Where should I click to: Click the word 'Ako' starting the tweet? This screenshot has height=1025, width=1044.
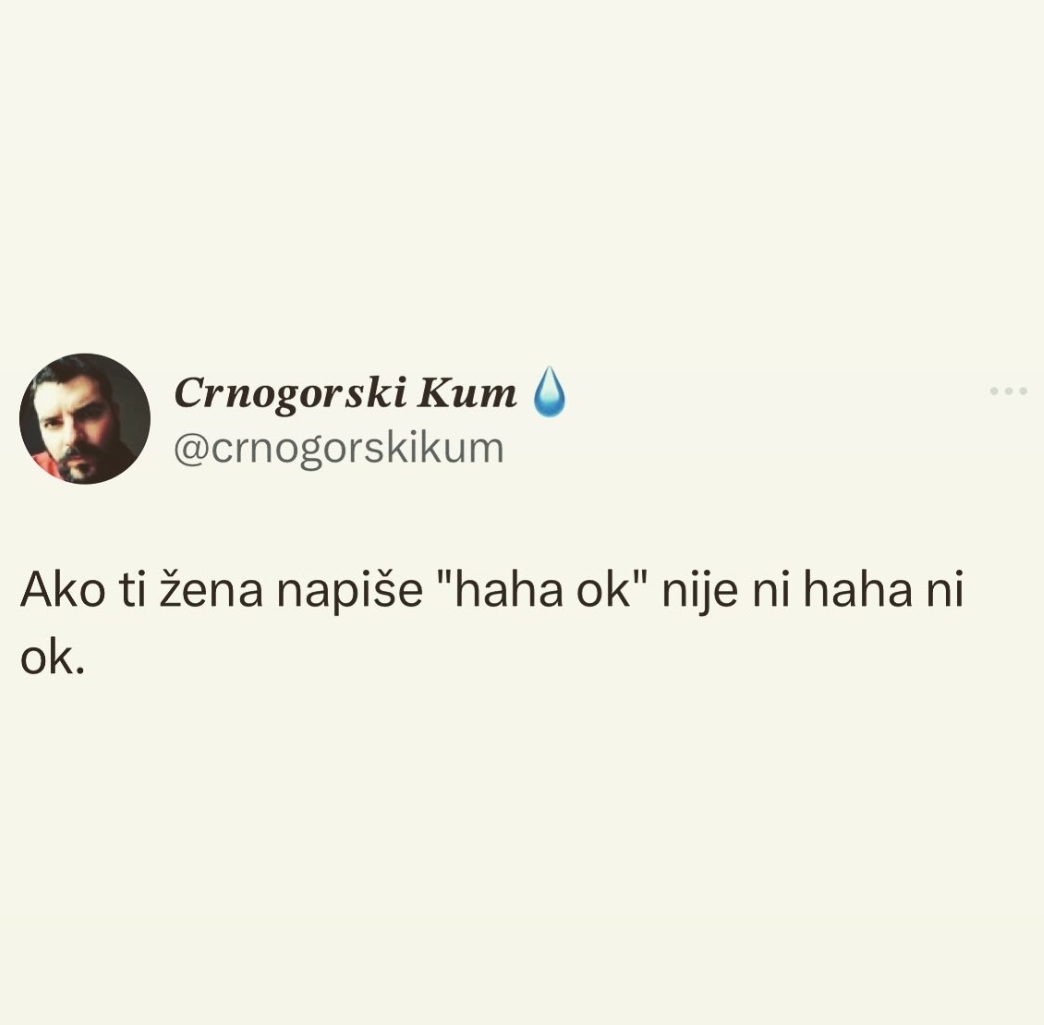coord(62,590)
